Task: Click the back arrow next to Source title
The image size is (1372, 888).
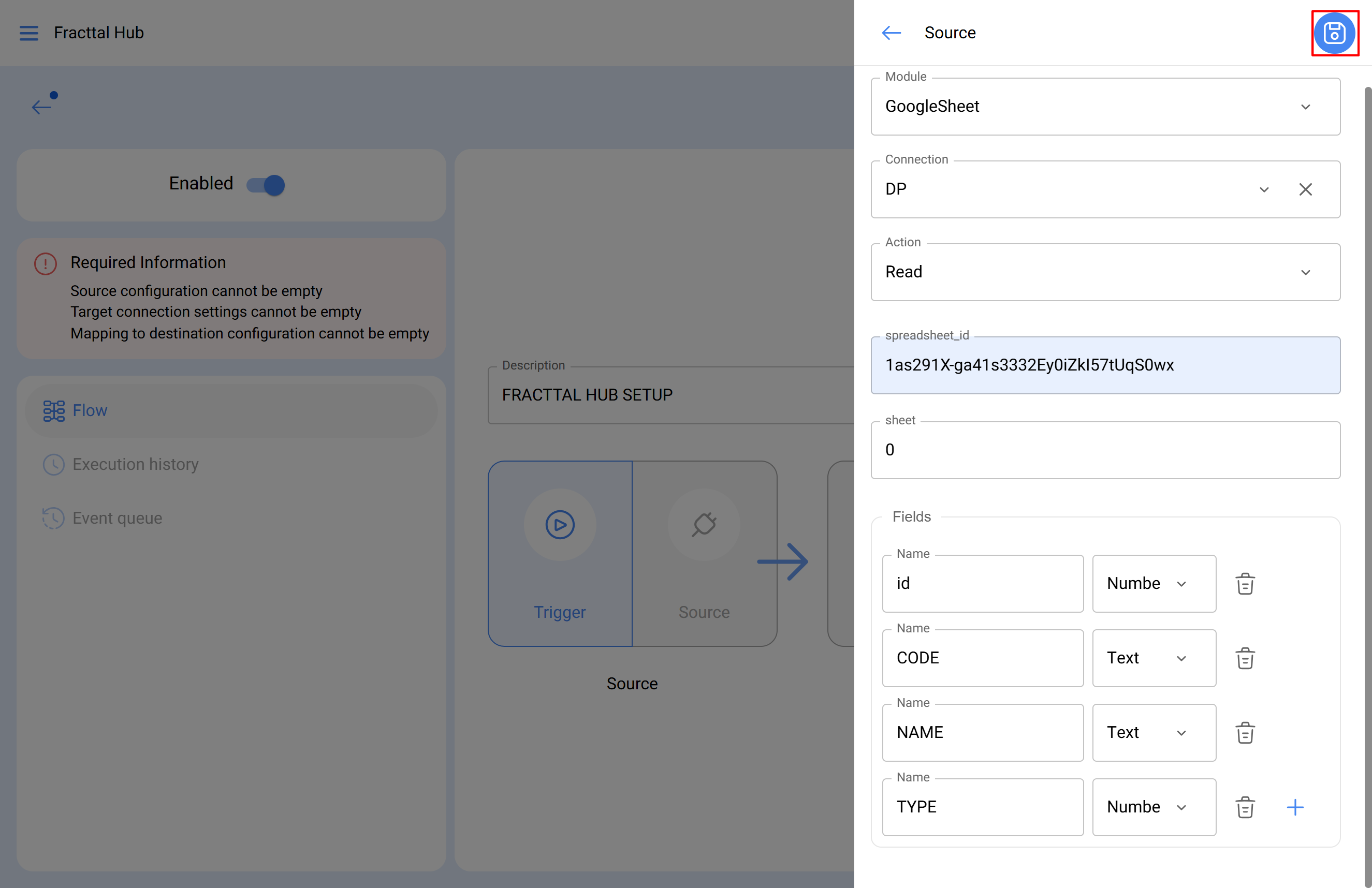Action: tap(891, 33)
